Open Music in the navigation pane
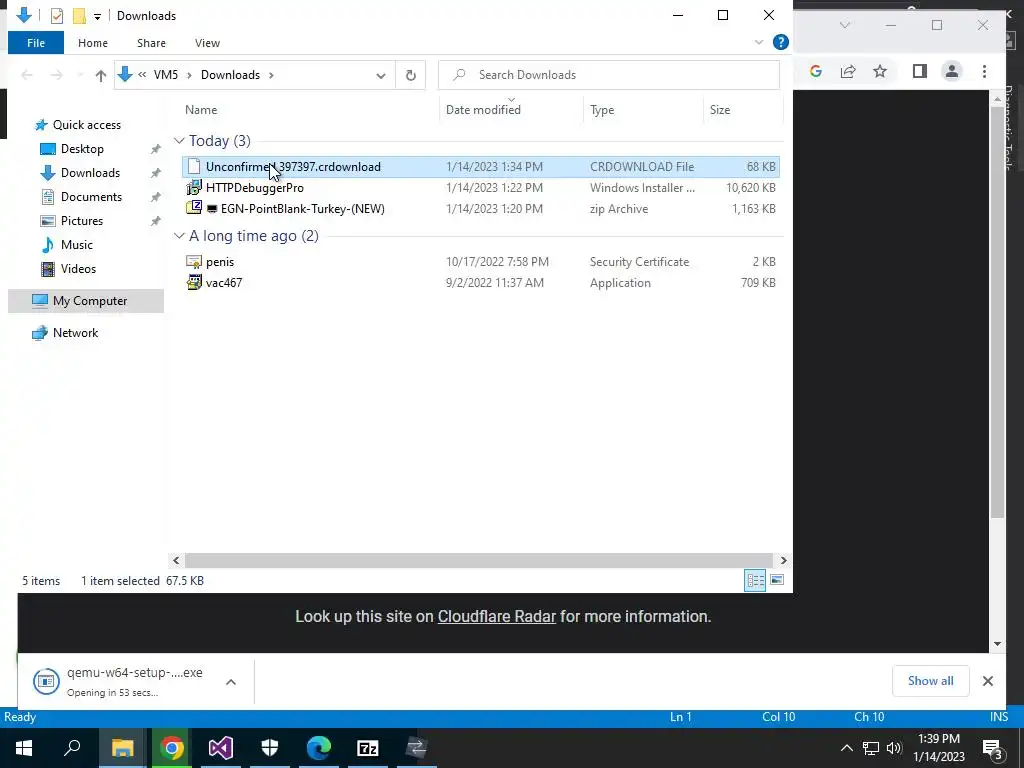Viewport: 1024px width, 768px height. (76, 245)
